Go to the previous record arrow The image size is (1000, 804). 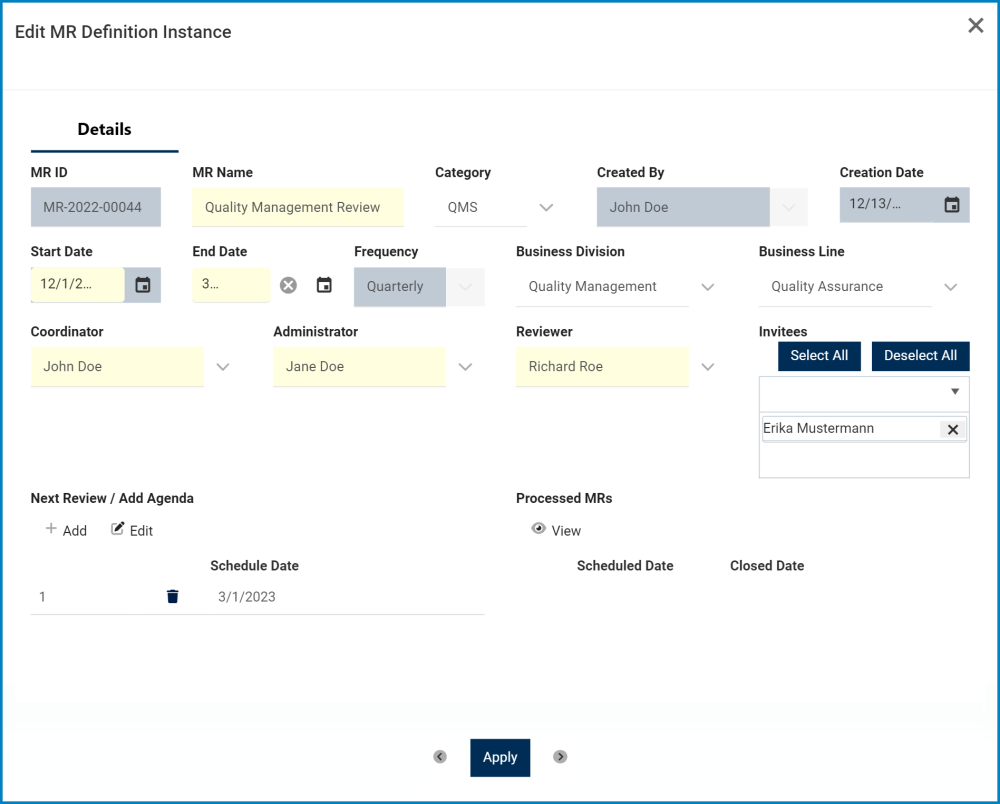click(x=440, y=757)
